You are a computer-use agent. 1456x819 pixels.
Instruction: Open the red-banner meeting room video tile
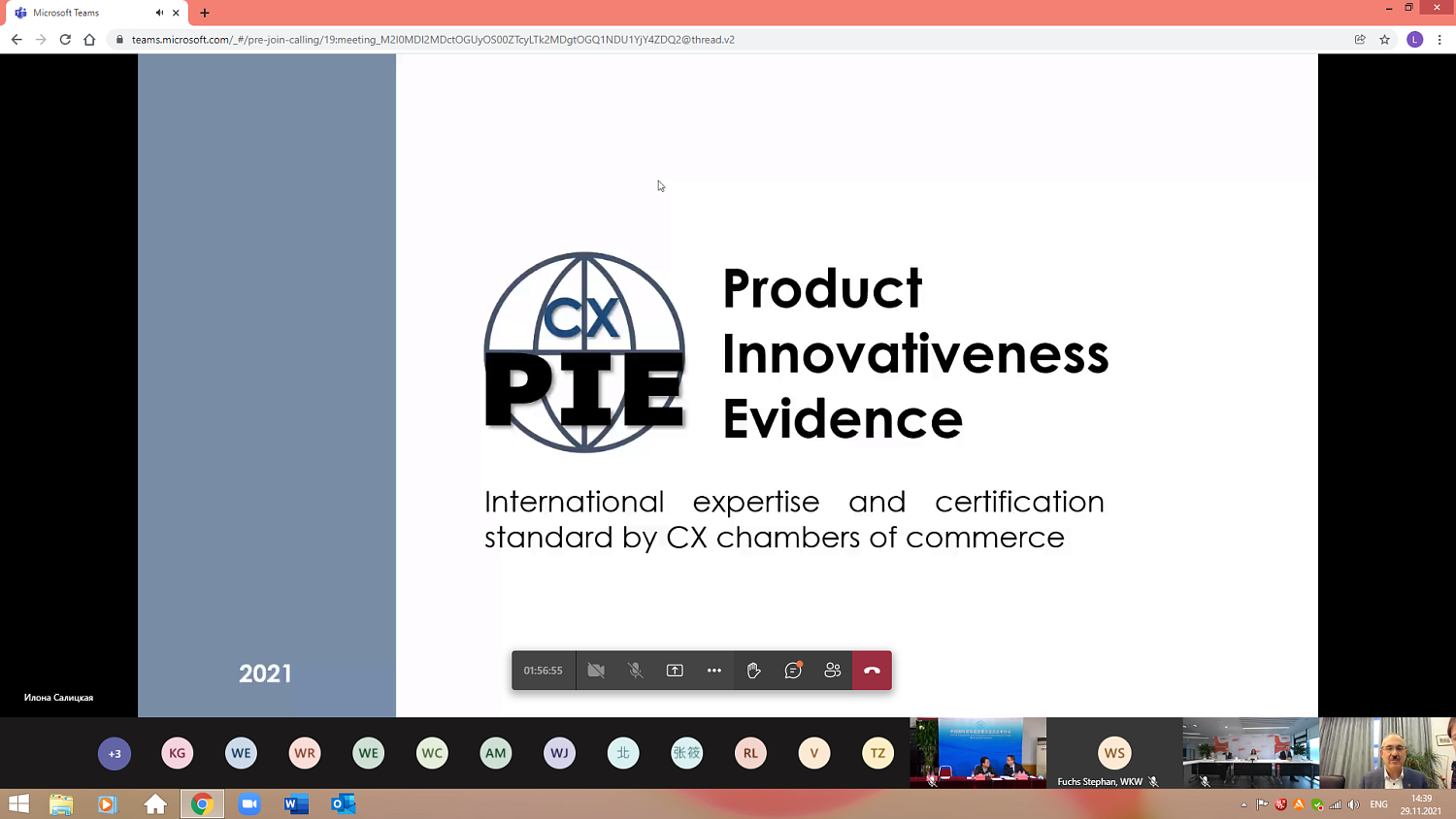tap(1251, 753)
